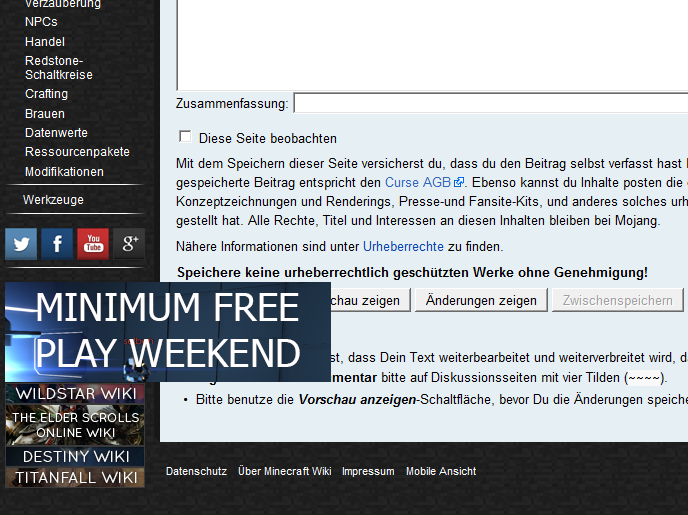Open the Urheberrechte link

403,247
